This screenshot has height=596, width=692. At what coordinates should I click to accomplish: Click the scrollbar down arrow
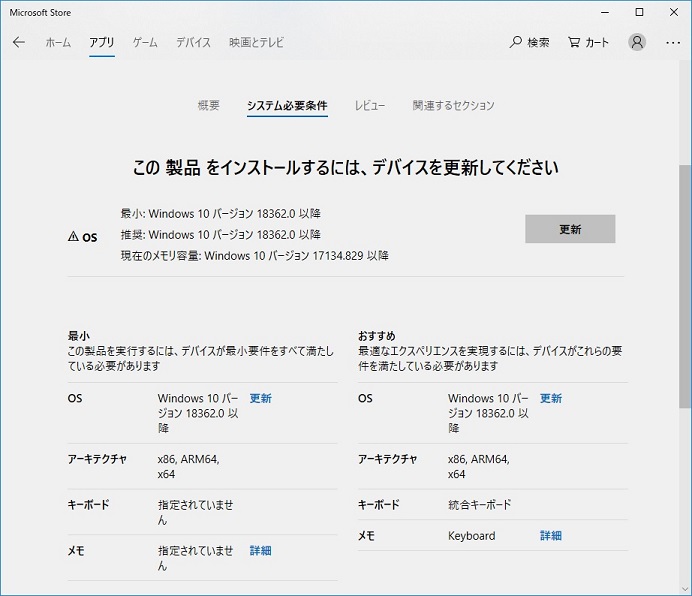point(685,589)
